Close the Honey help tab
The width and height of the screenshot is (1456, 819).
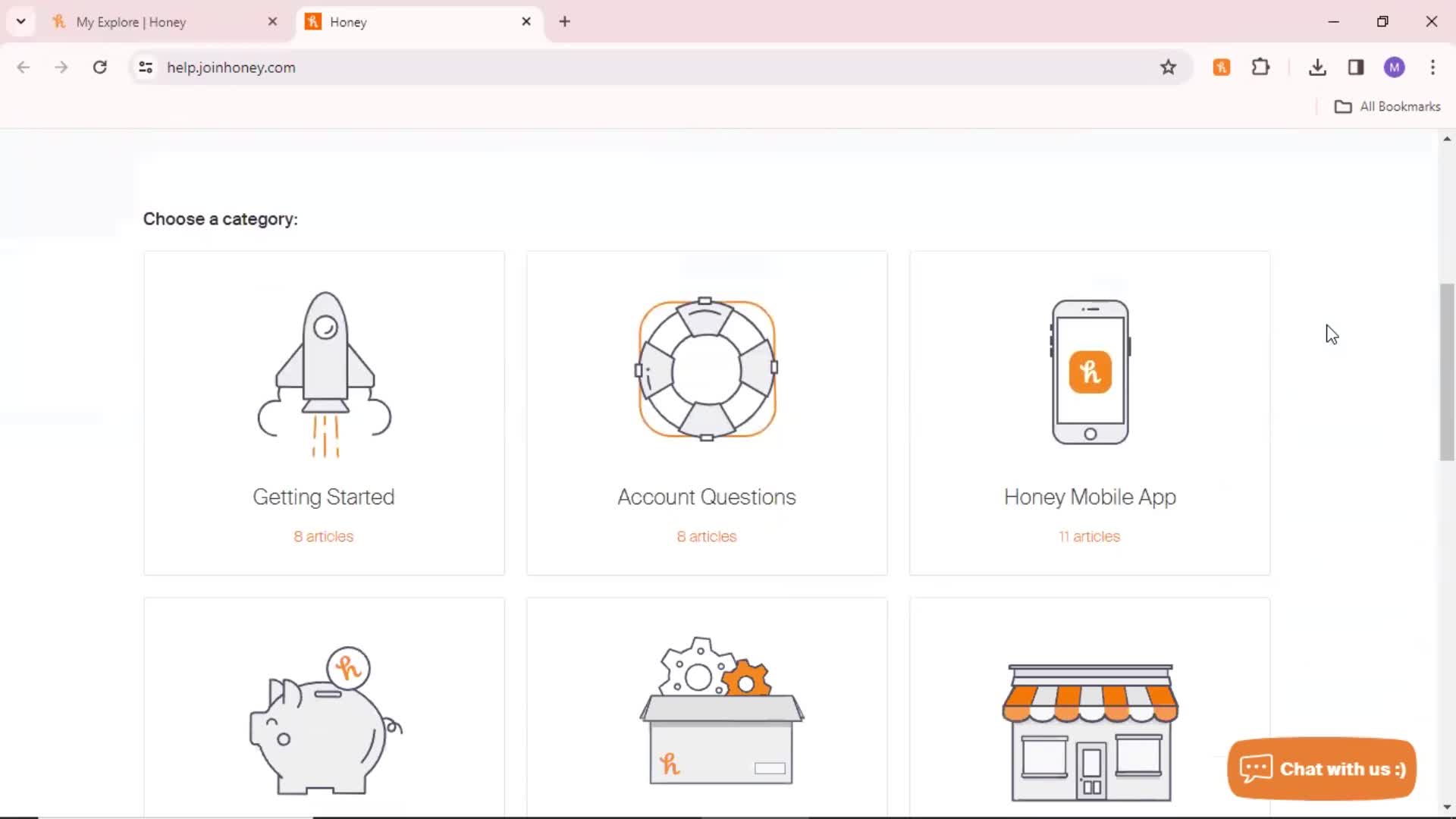(x=526, y=22)
